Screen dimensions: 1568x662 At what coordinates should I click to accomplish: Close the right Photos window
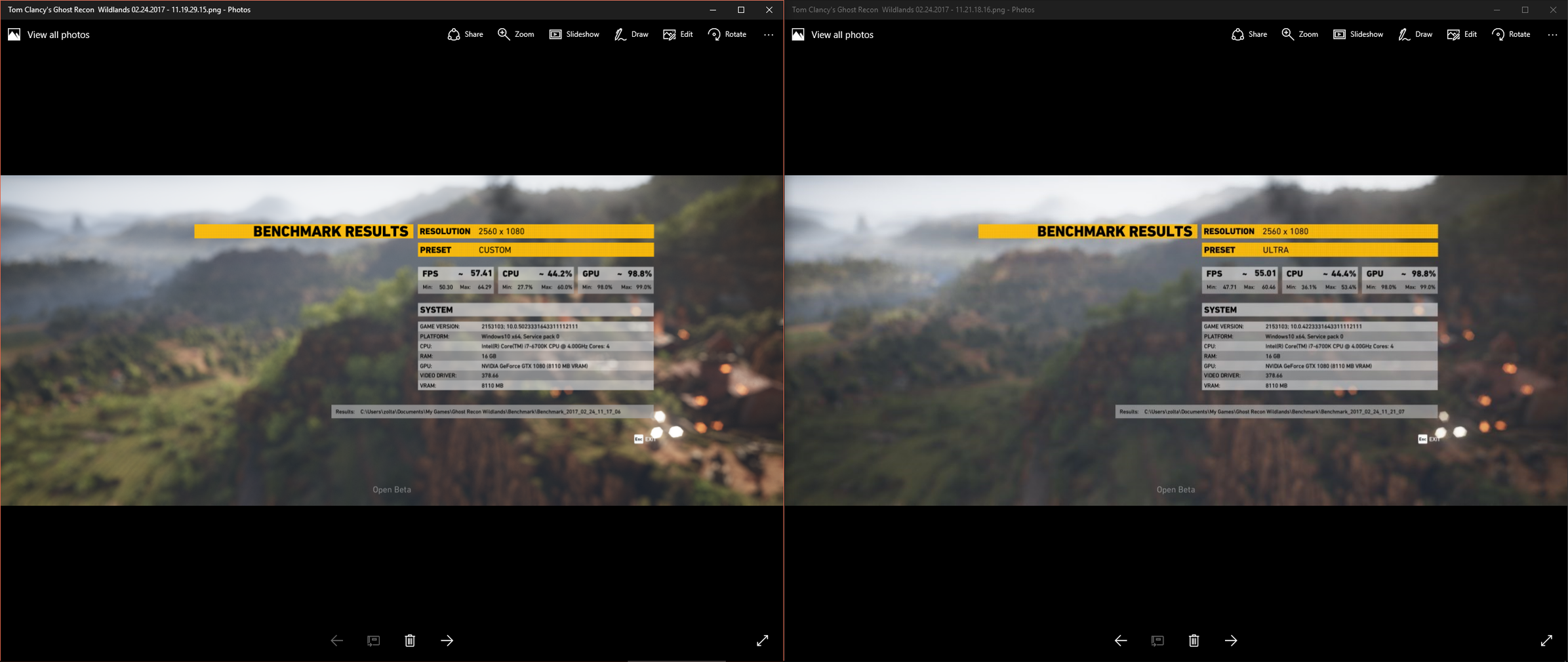click(x=1553, y=10)
